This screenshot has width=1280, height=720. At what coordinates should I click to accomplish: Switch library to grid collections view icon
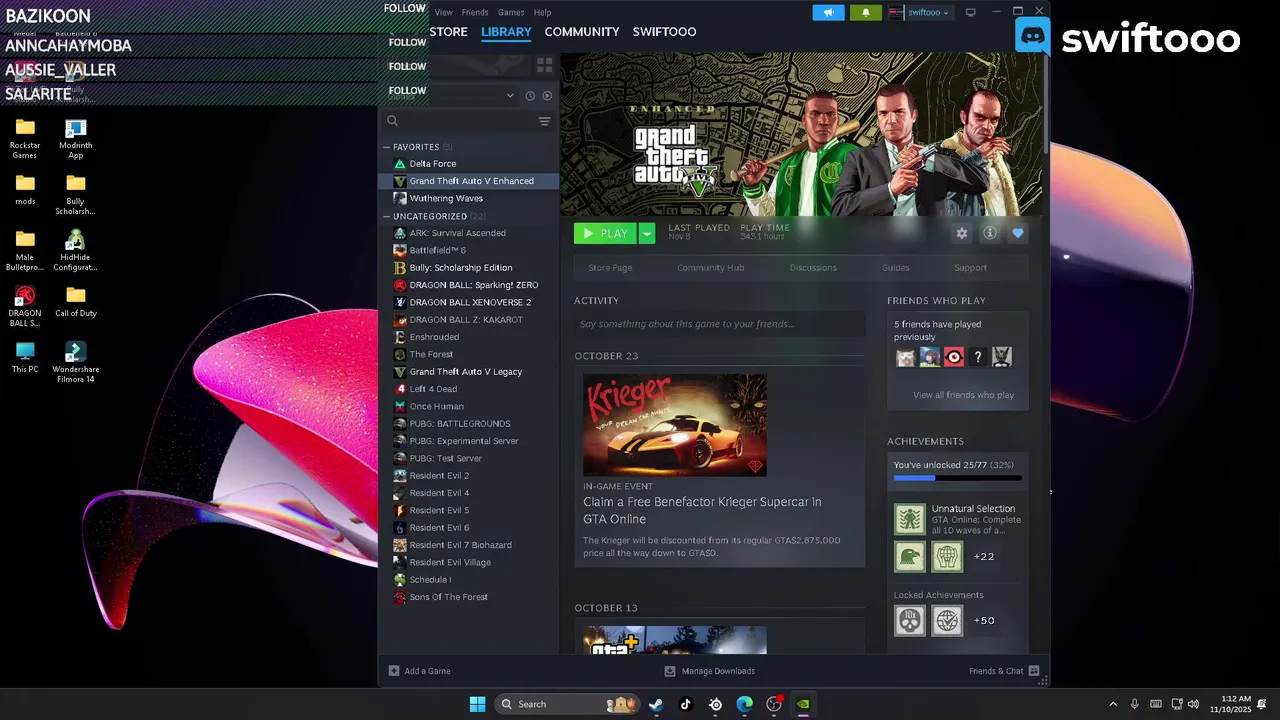tap(544, 65)
